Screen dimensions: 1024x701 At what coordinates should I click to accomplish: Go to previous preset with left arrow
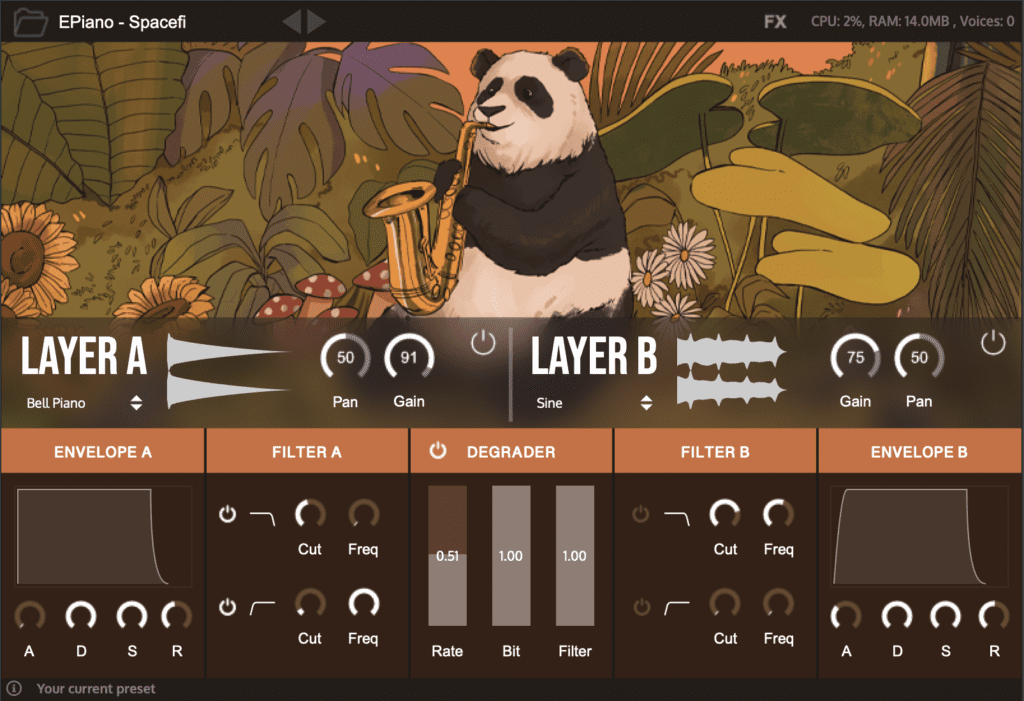(x=292, y=22)
